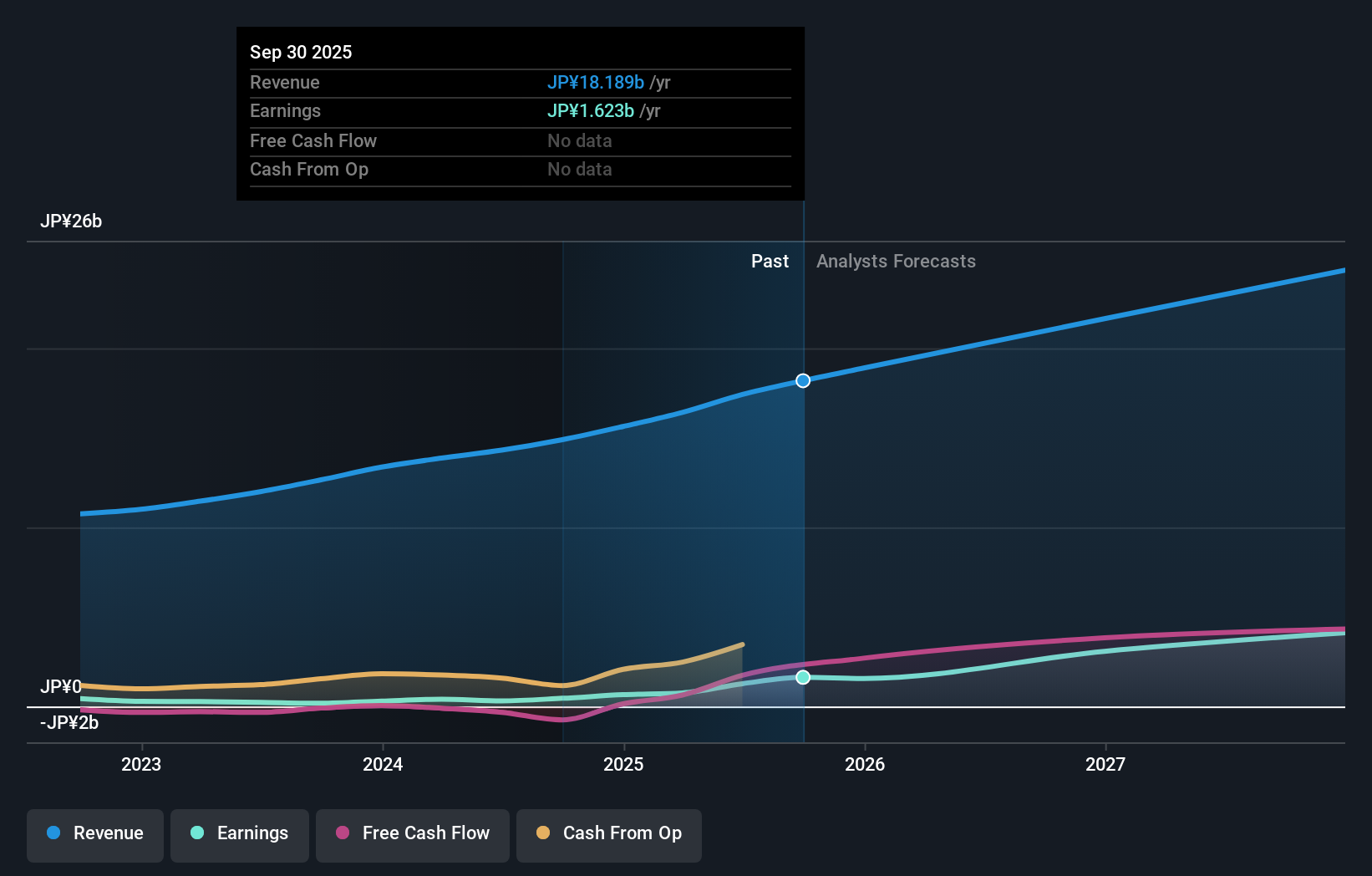Toggle the Earnings series visibility
This screenshot has width=1372, height=876.
240,835
